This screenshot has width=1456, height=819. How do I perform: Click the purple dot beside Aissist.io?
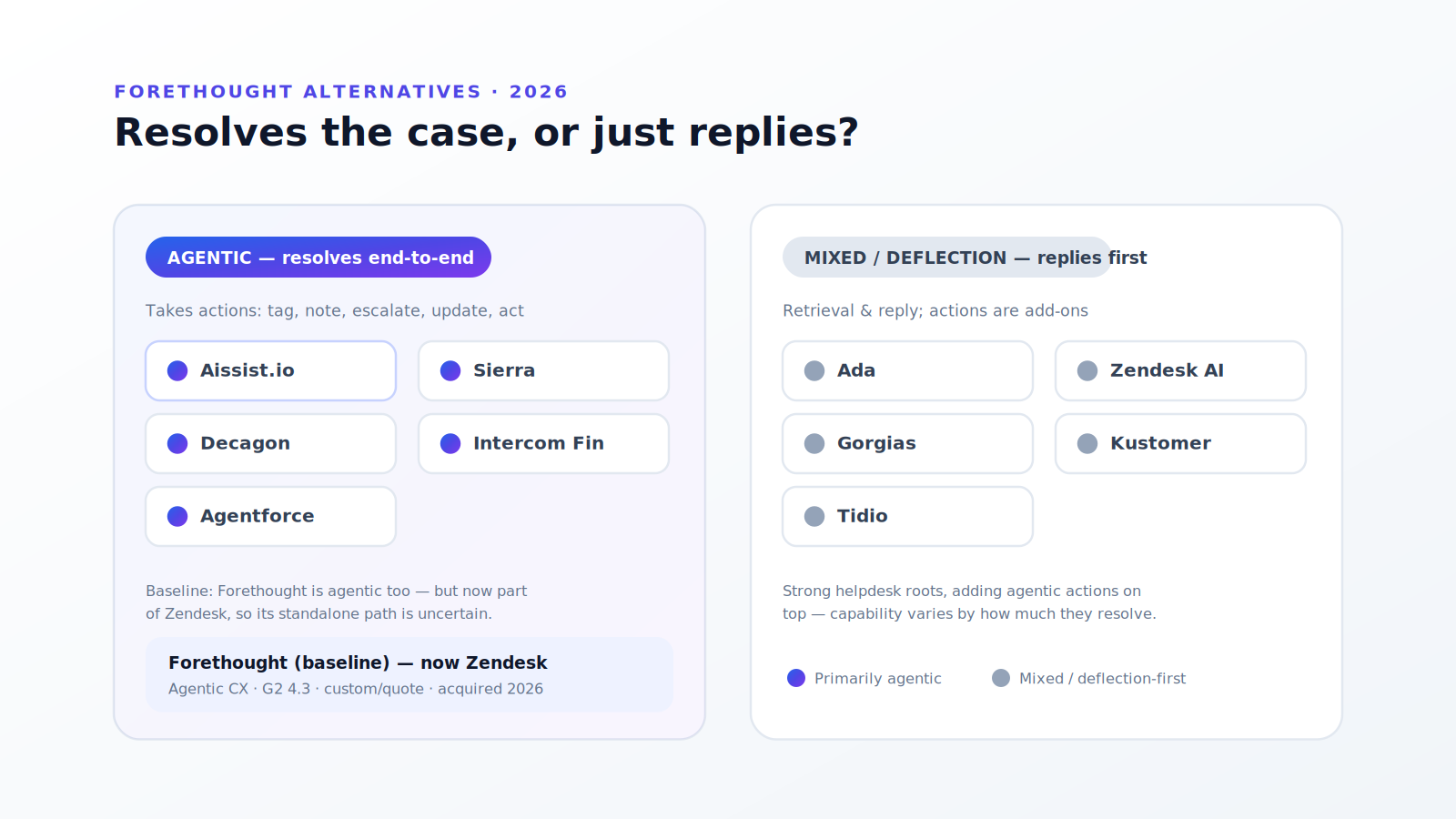point(177,370)
